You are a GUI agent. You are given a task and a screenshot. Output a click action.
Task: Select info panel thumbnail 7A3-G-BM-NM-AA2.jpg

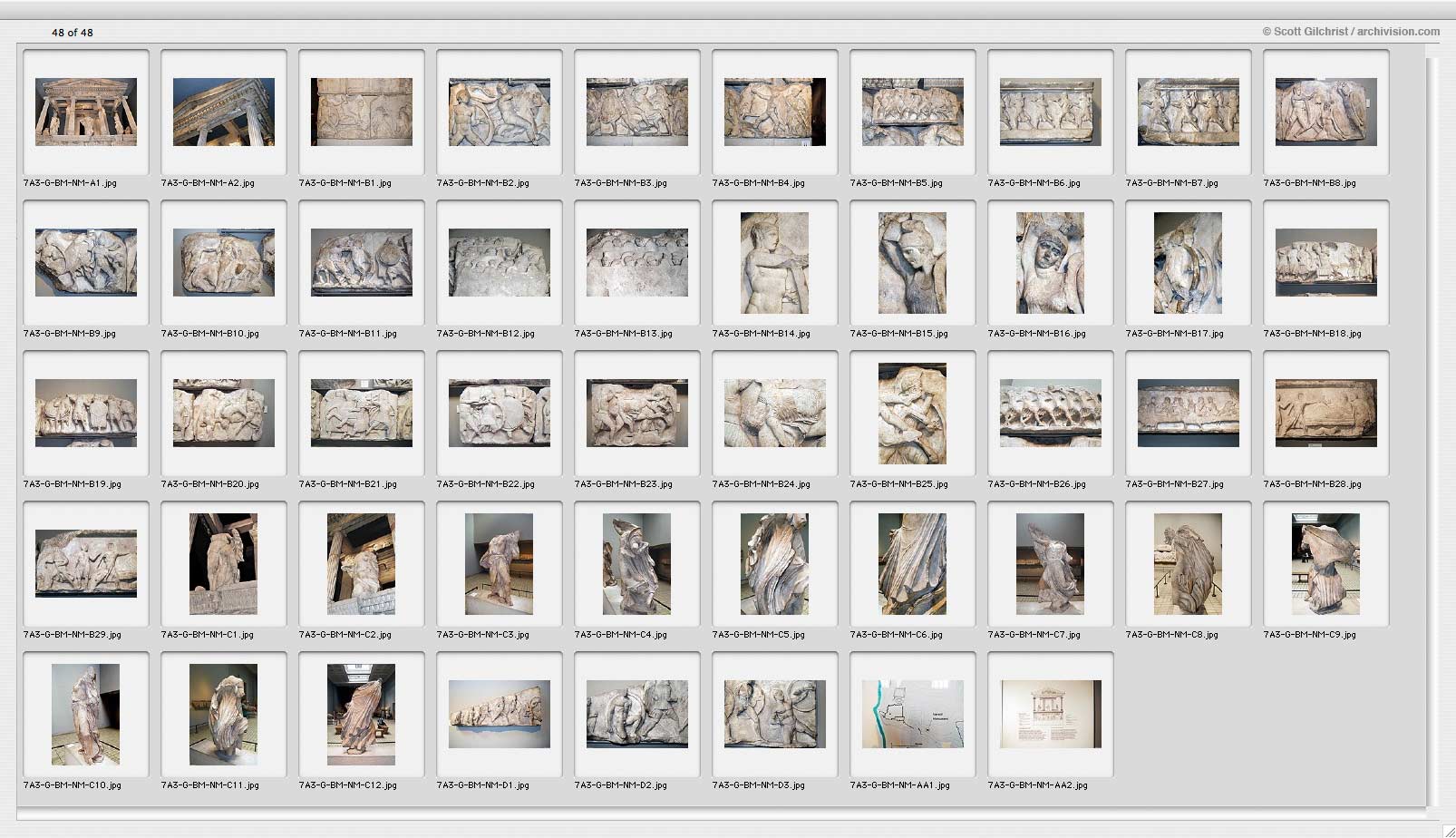pos(1051,714)
